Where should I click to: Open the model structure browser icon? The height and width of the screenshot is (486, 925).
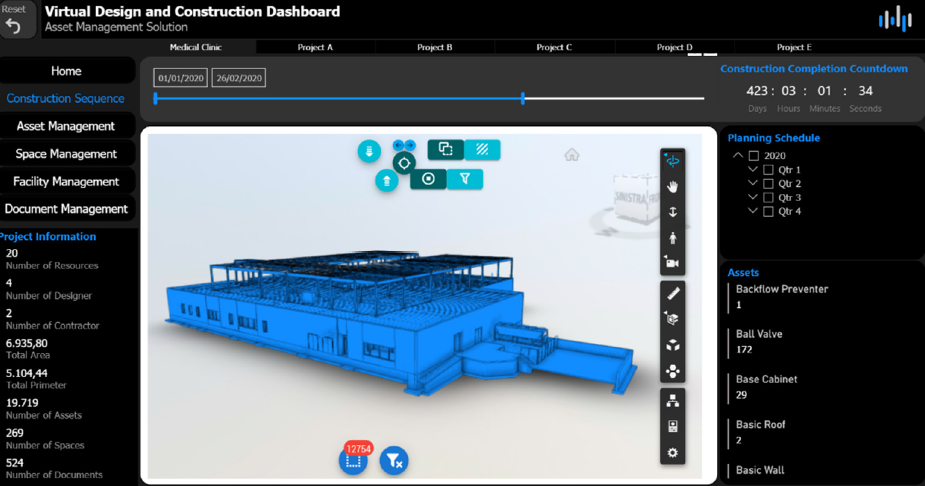point(673,401)
